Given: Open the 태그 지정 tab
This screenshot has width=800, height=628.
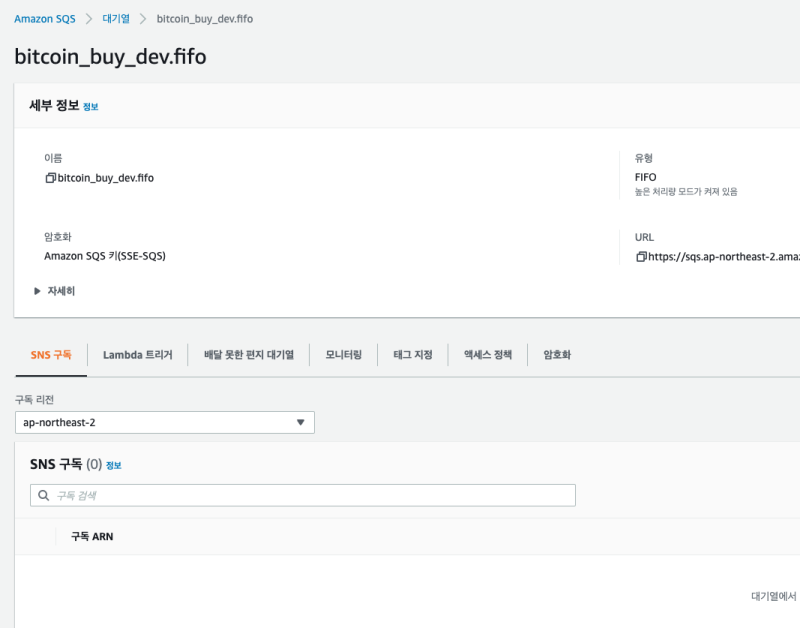Looking at the screenshot, I should (x=413, y=355).
